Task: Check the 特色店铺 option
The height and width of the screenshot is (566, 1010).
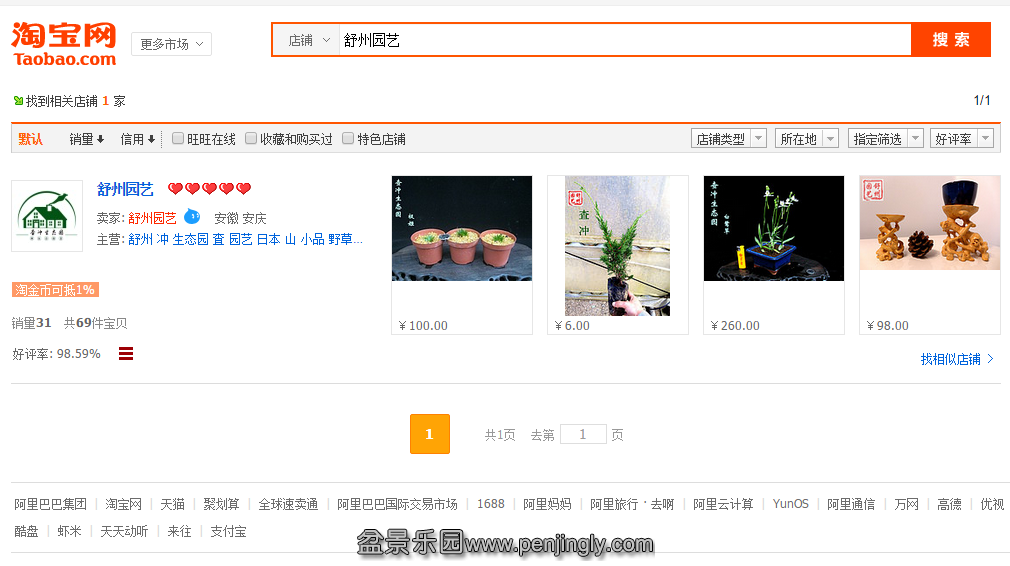Action: [348, 138]
